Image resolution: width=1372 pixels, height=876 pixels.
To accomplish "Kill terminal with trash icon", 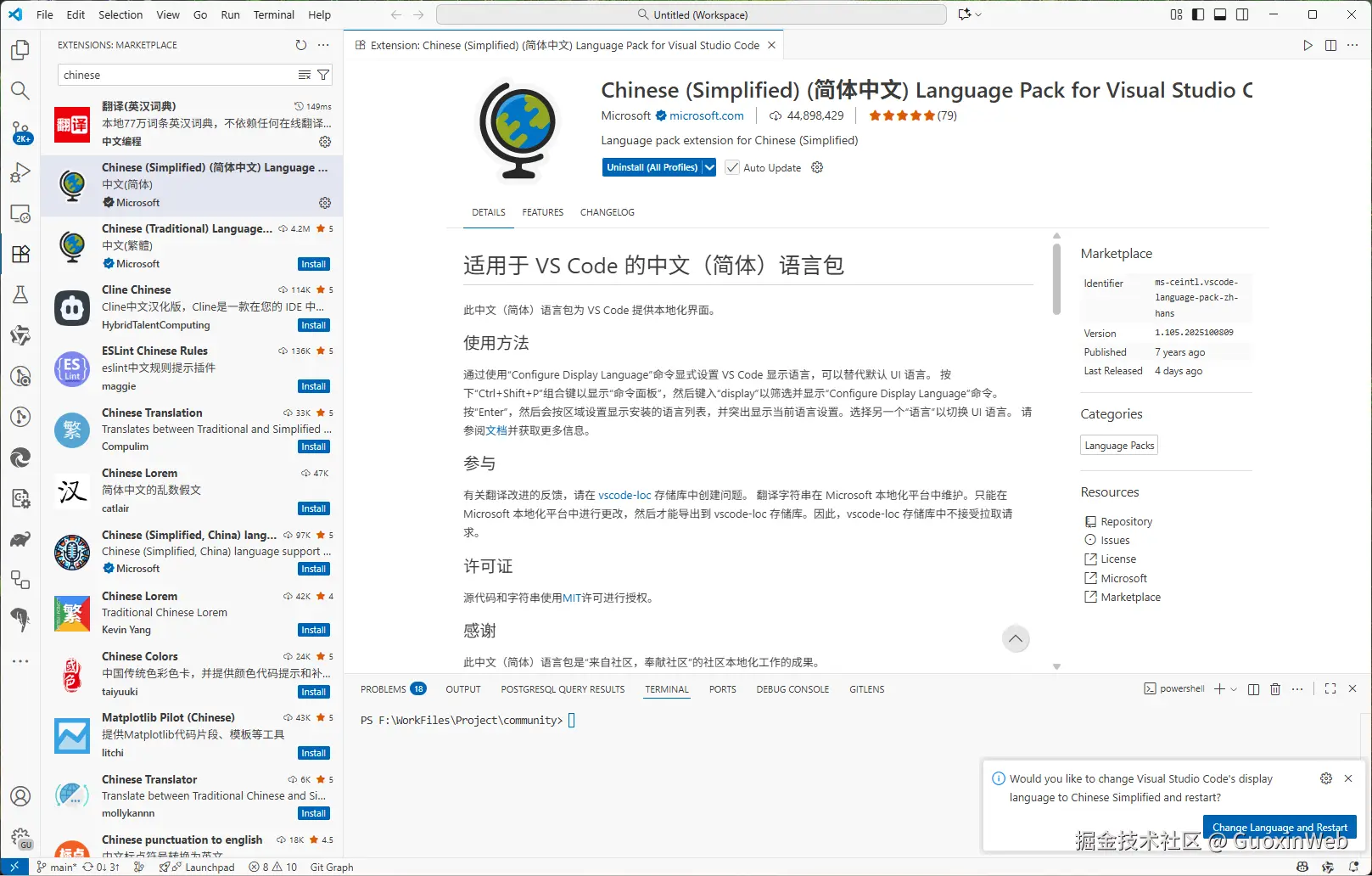I will coord(1275,689).
